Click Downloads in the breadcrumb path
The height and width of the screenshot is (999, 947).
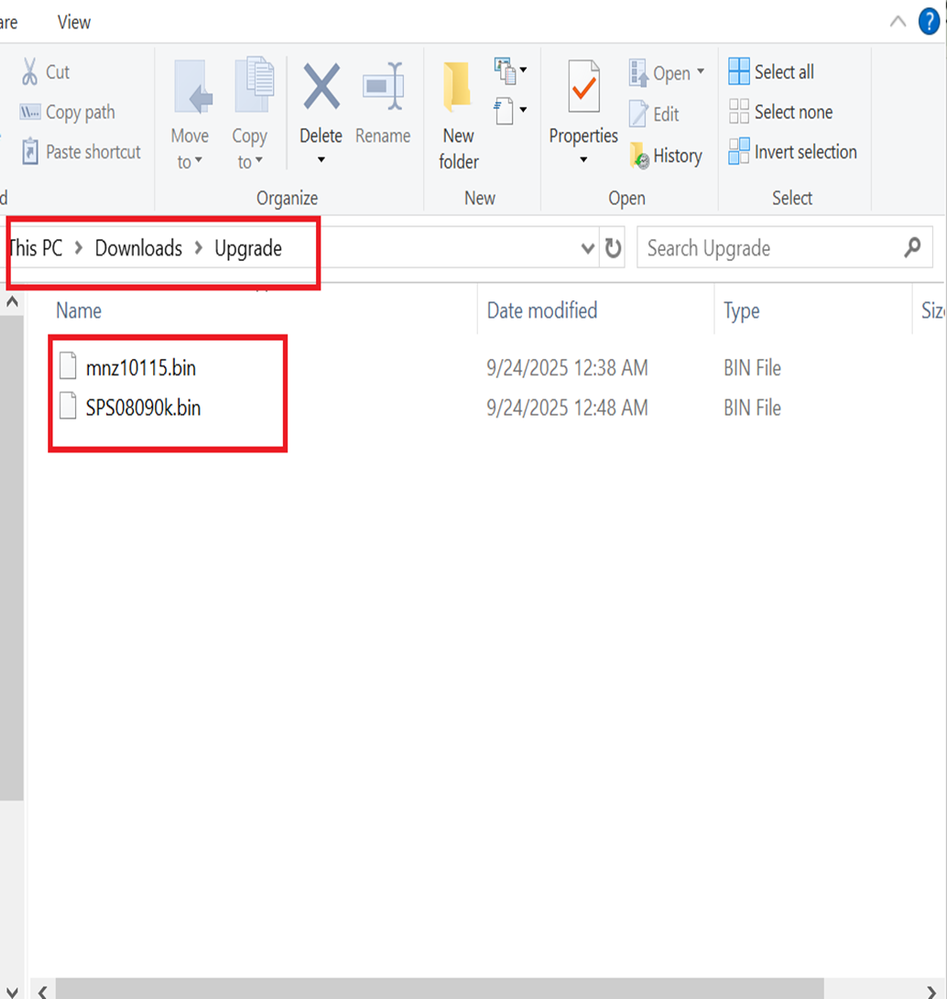(138, 248)
